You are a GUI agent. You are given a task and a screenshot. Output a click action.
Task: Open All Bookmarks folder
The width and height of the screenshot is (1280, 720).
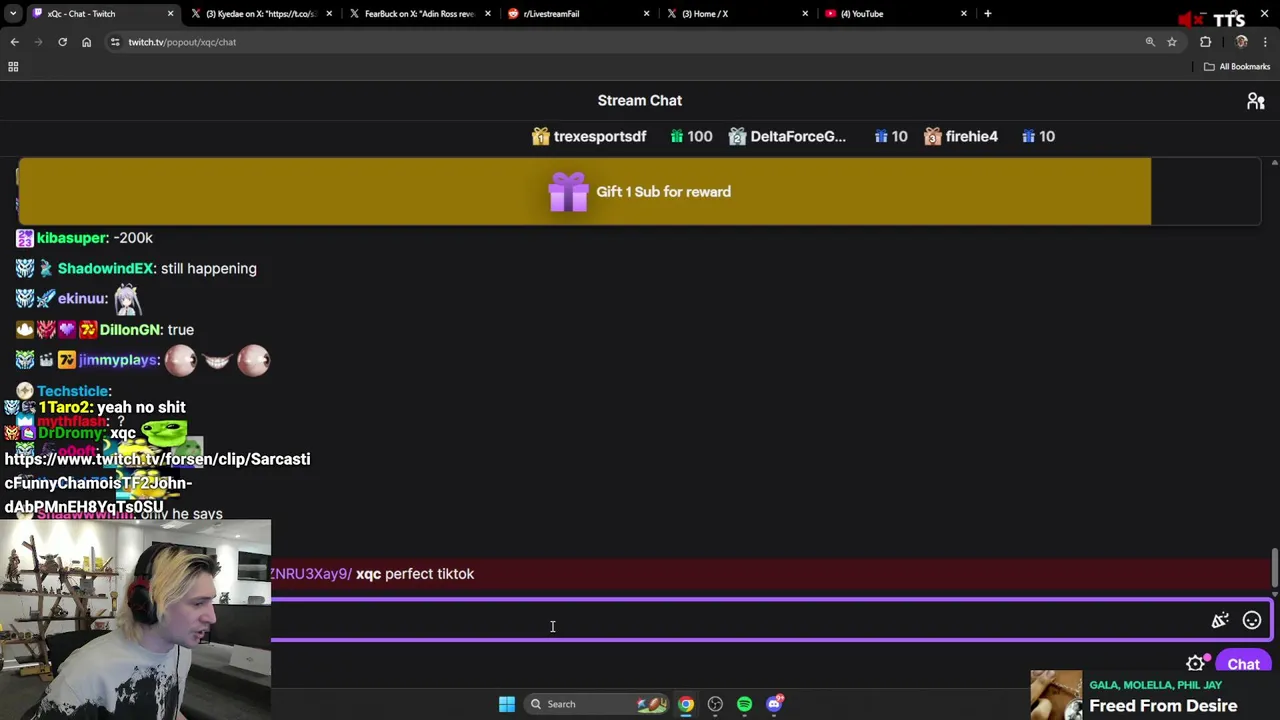point(1237,67)
